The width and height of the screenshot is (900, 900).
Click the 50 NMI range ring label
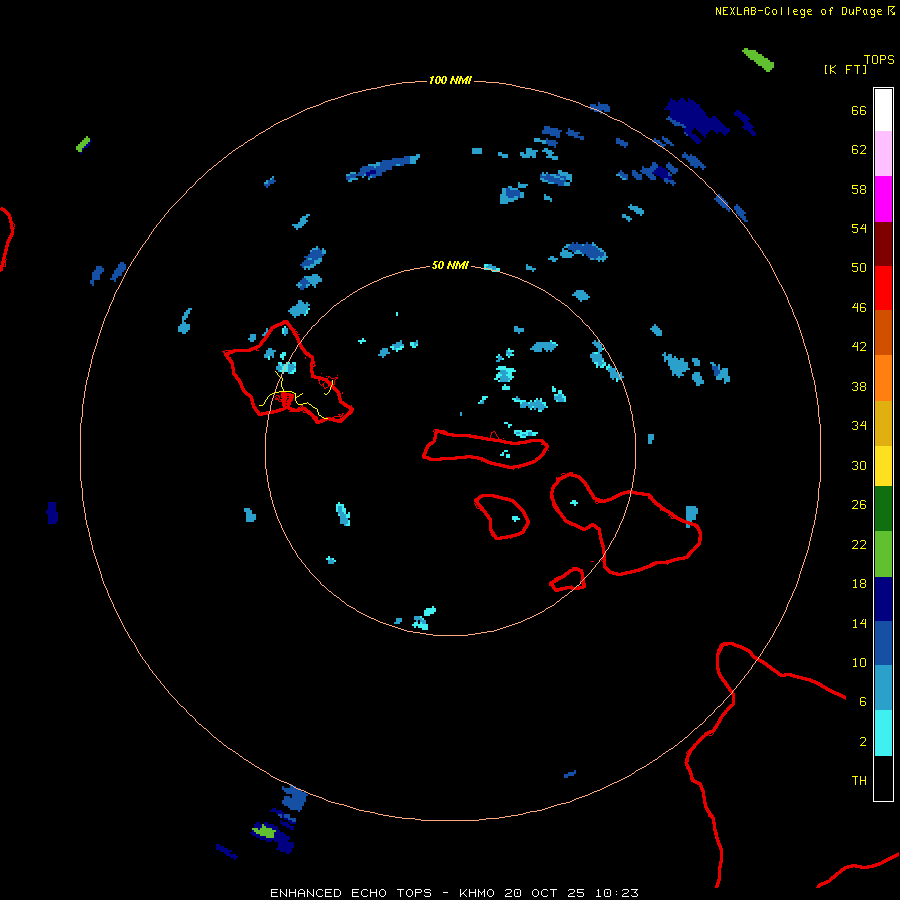point(450,265)
